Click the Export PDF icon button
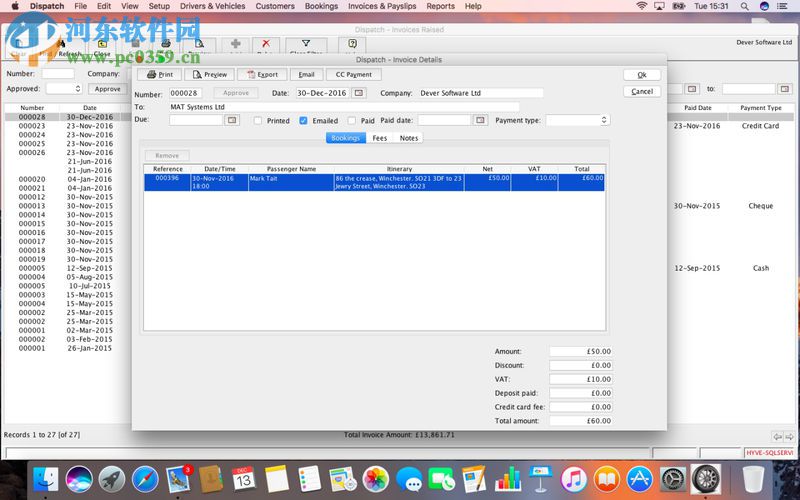 tap(262, 74)
